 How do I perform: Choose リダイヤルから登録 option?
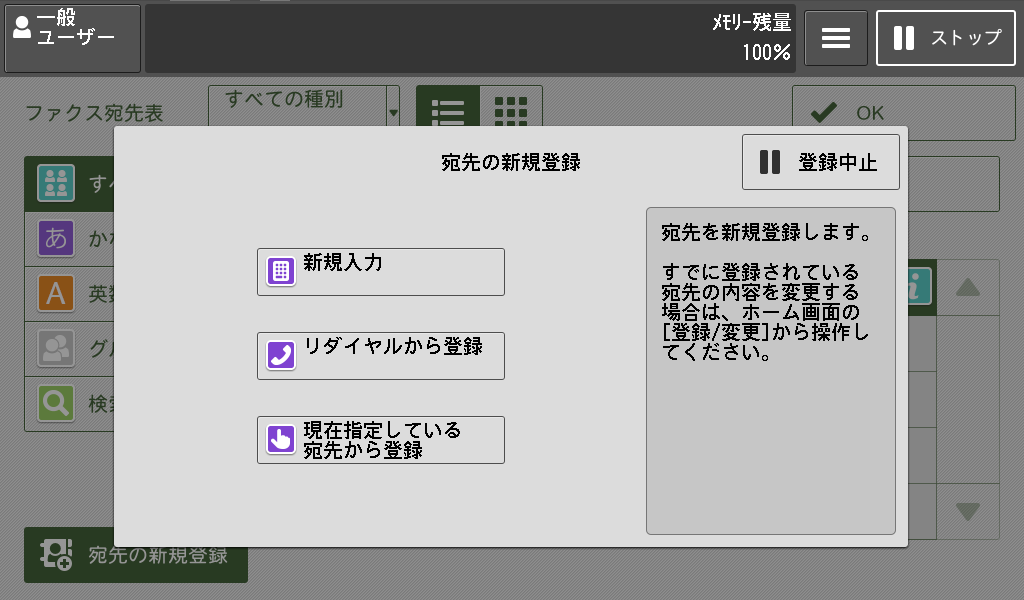tap(381, 356)
